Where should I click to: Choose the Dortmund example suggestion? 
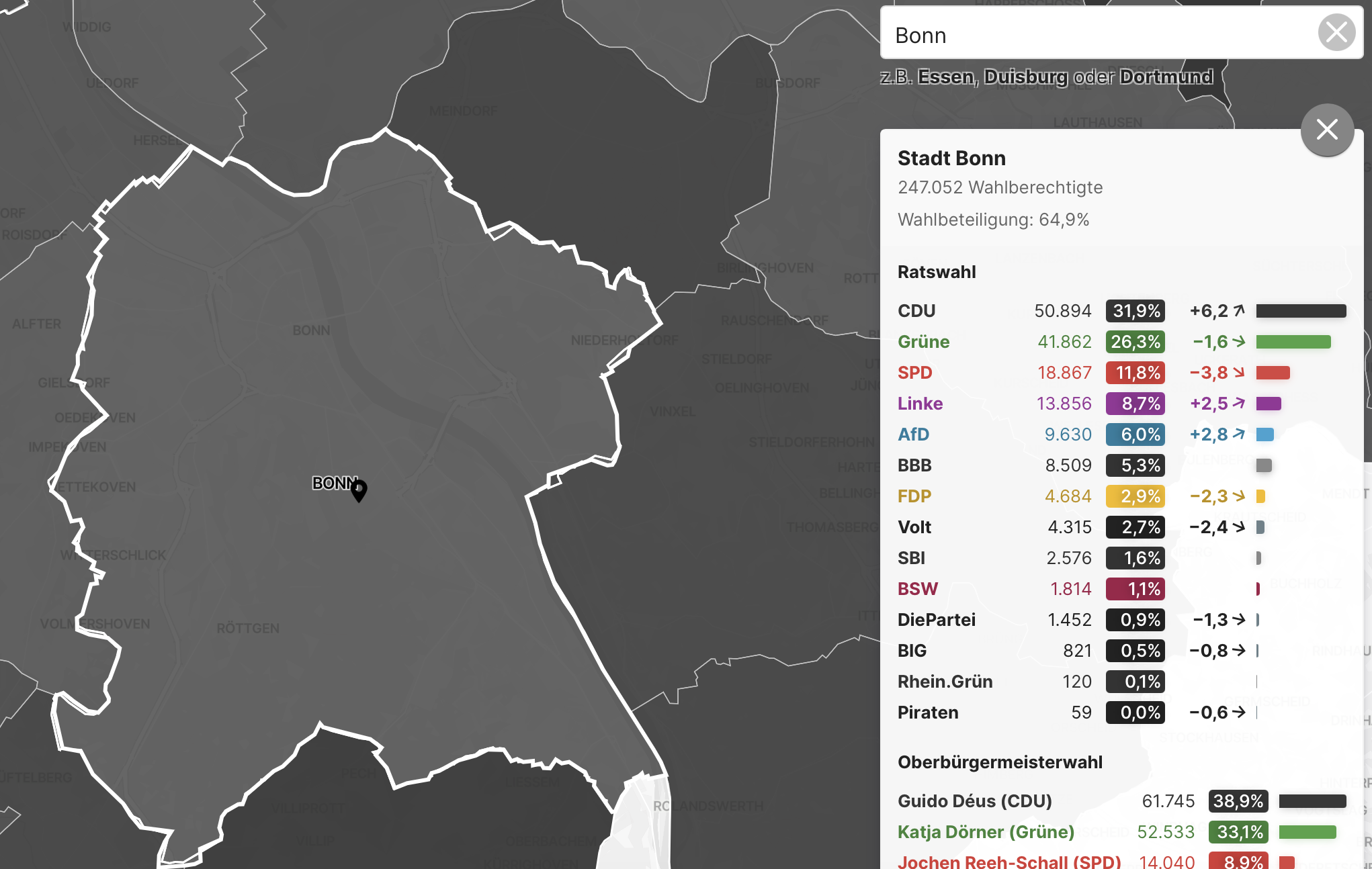pyautogui.click(x=1166, y=77)
